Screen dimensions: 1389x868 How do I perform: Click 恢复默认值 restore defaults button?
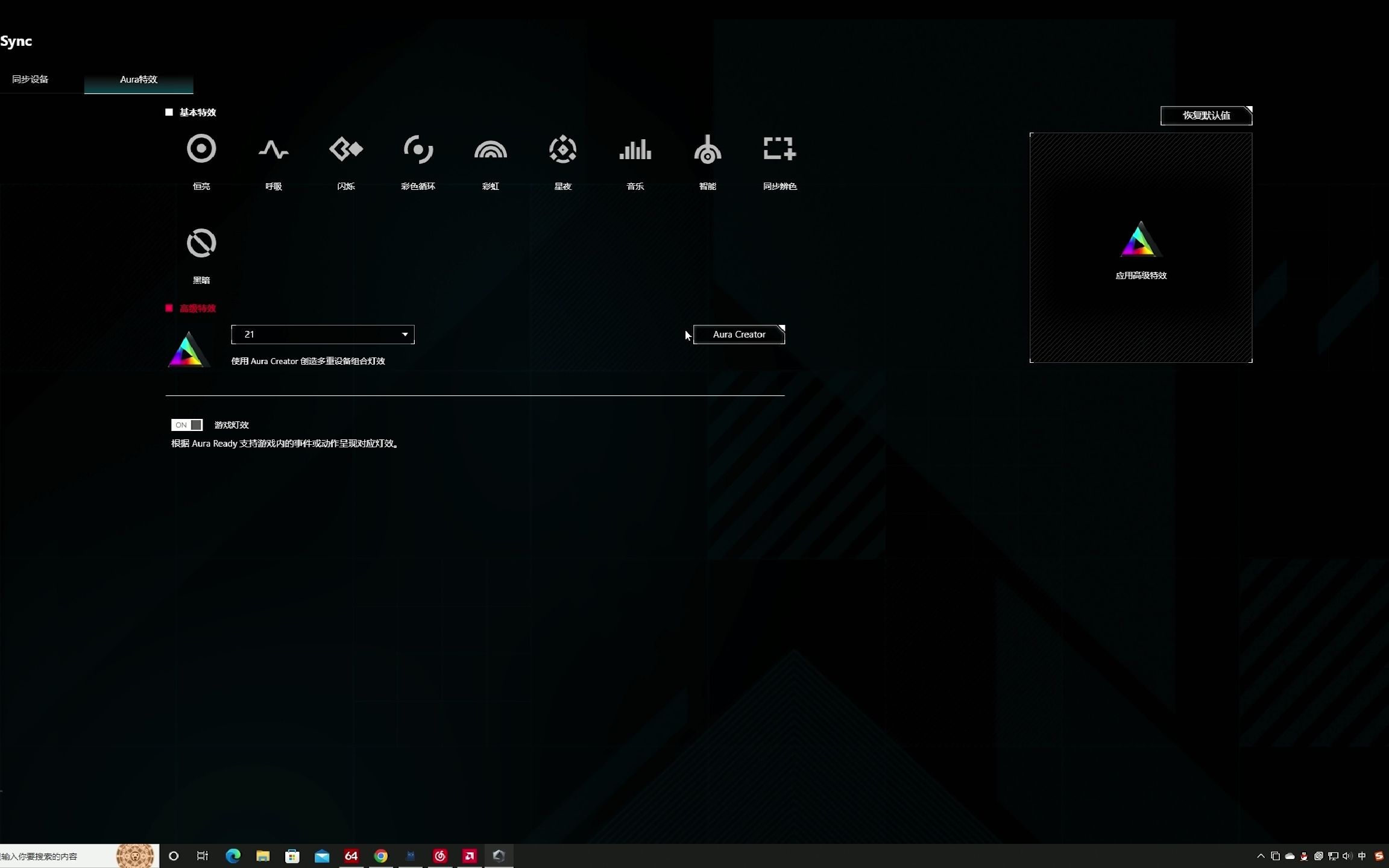point(1206,116)
